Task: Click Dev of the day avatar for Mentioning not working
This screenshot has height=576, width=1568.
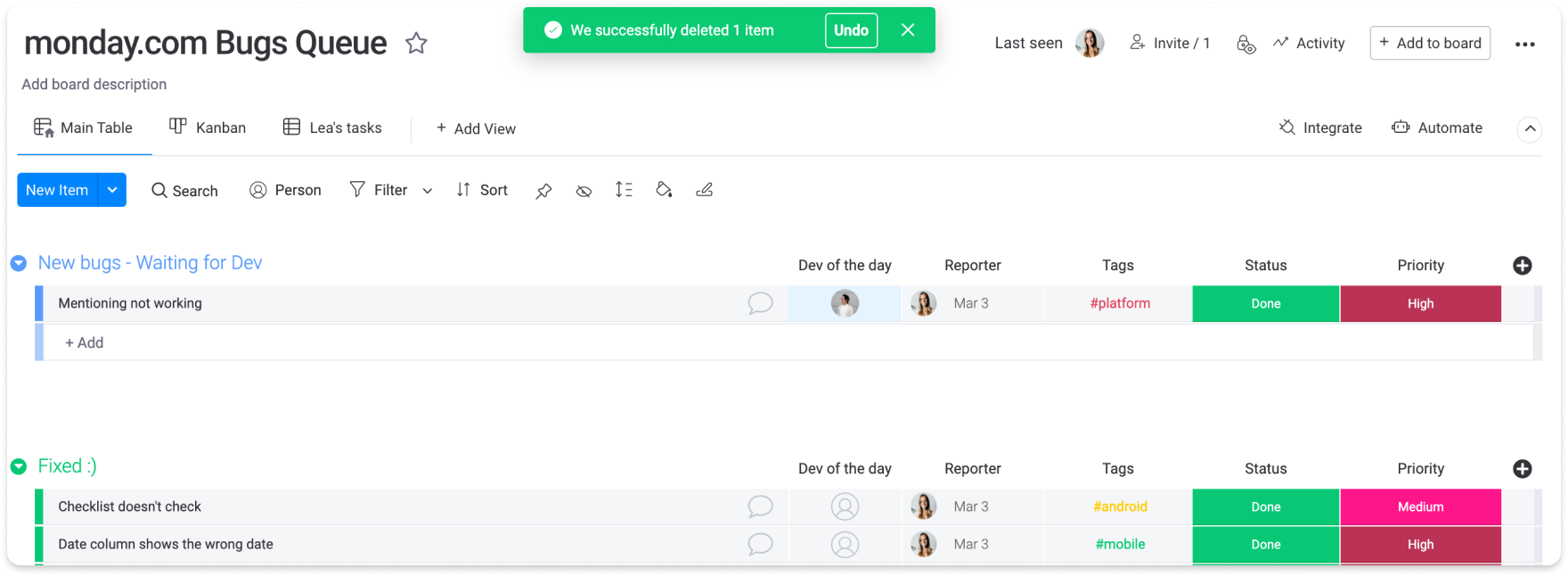Action: tap(845, 304)
